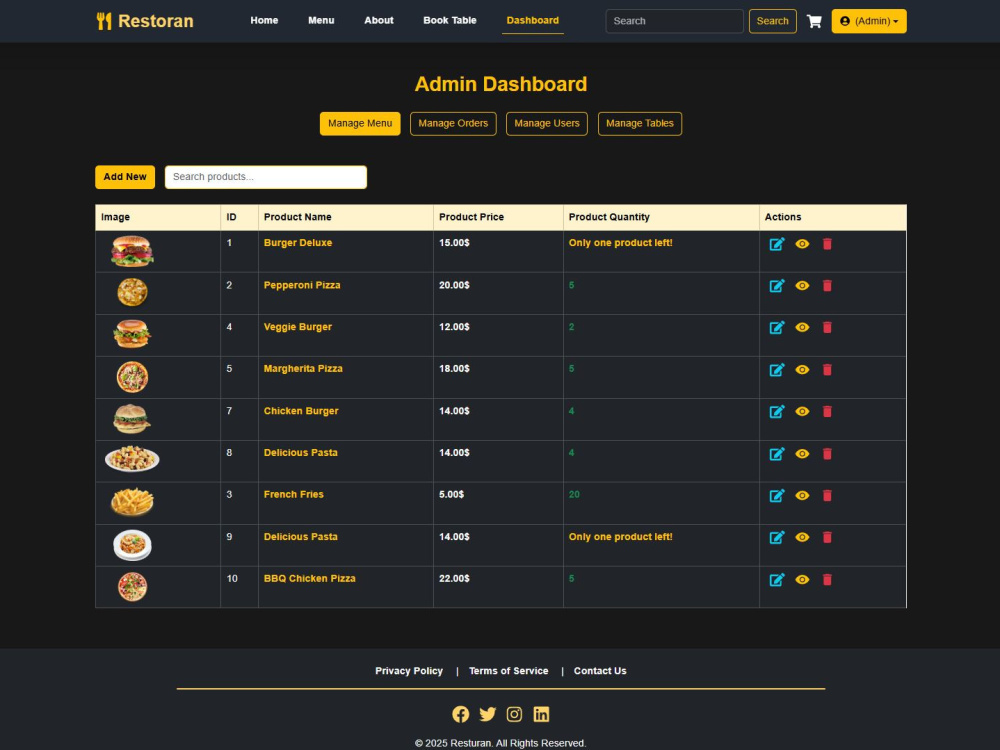
Task: Delete the French Fries row
Action: point(827,496)
